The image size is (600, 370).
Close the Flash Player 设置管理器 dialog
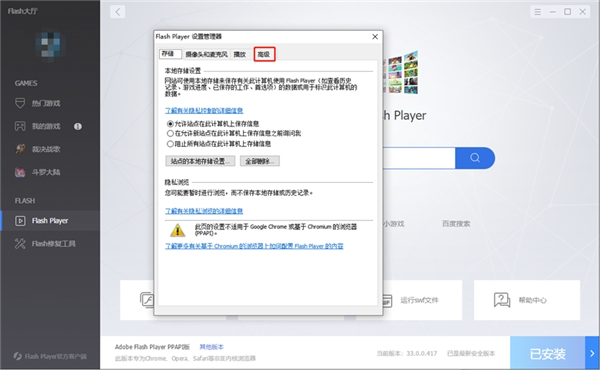pyautogui.click(x=375, y=36)
